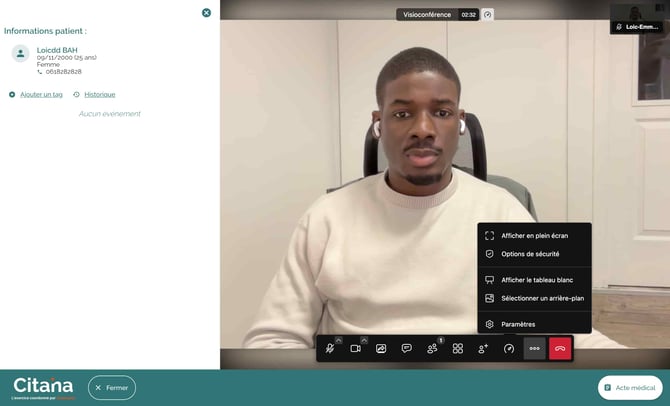670x406 pixels.
Task: Select Afficher en plein écran
Action: tap(534, 236)
